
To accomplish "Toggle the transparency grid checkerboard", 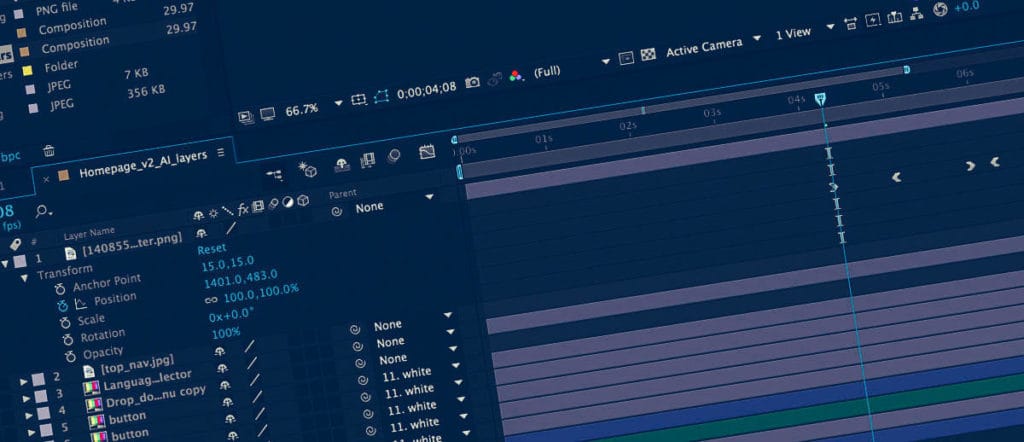I will pyautogui.click(x=648, y=54).
